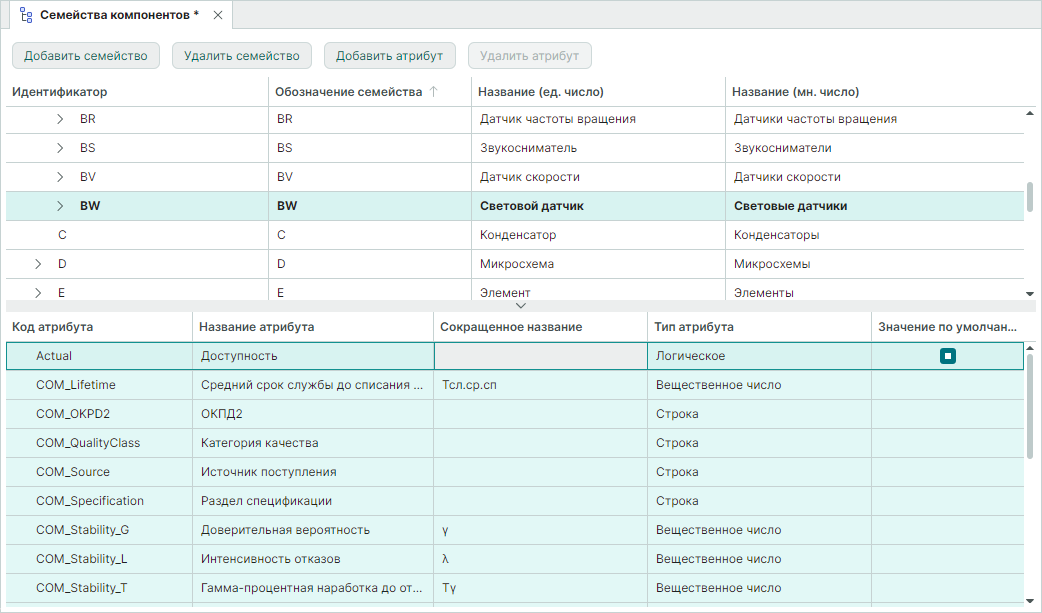Expand the BR family row

coord(60,119)
